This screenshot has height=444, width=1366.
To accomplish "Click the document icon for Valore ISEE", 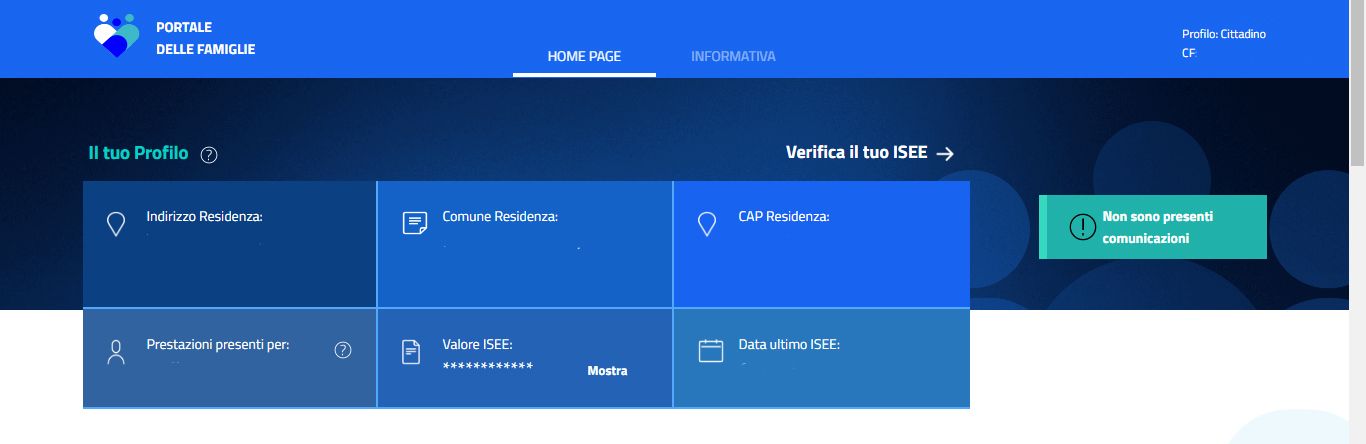I will coord(411,352).
